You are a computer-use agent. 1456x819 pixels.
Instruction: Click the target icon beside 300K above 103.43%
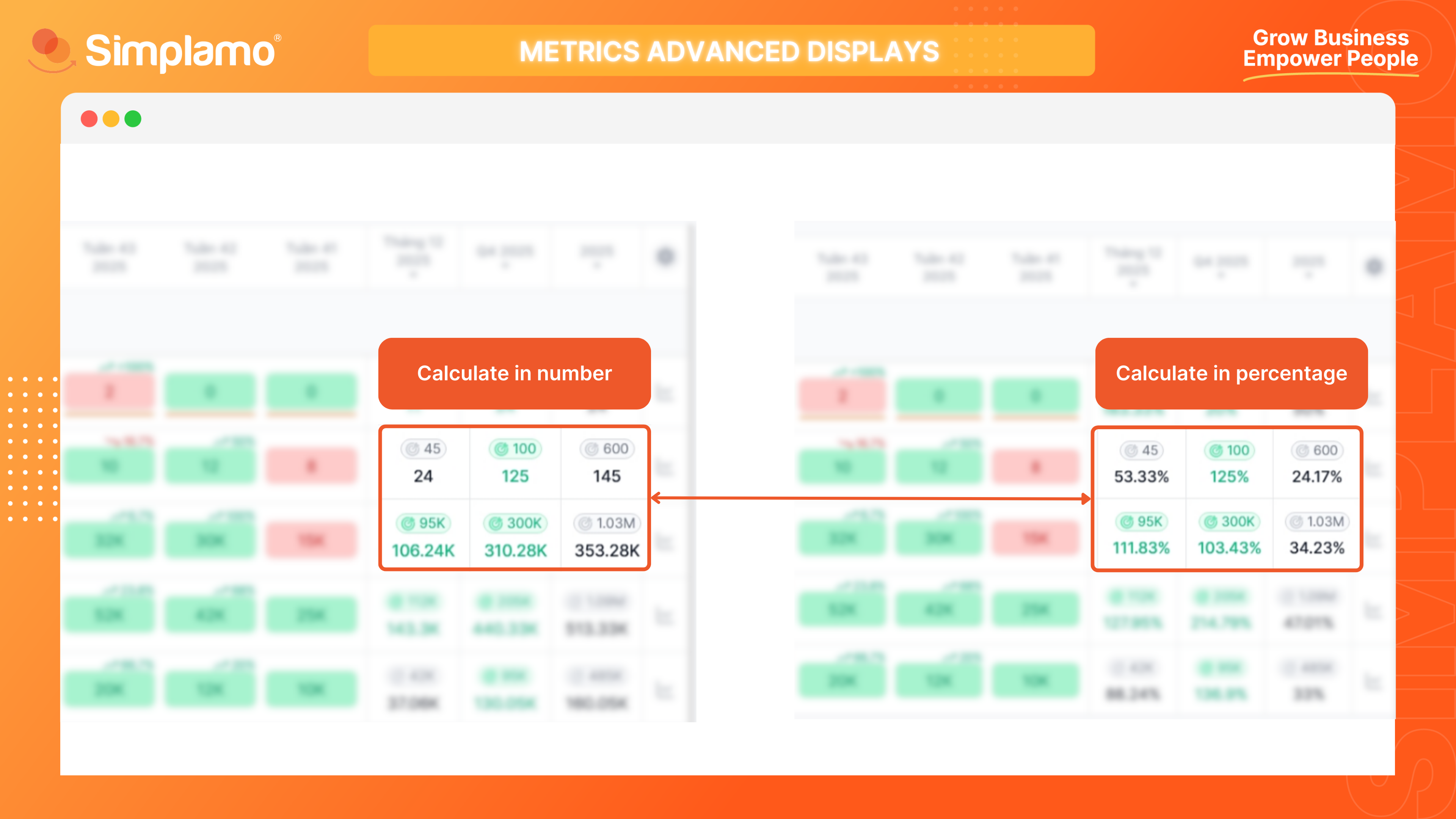pos(1210,522)
